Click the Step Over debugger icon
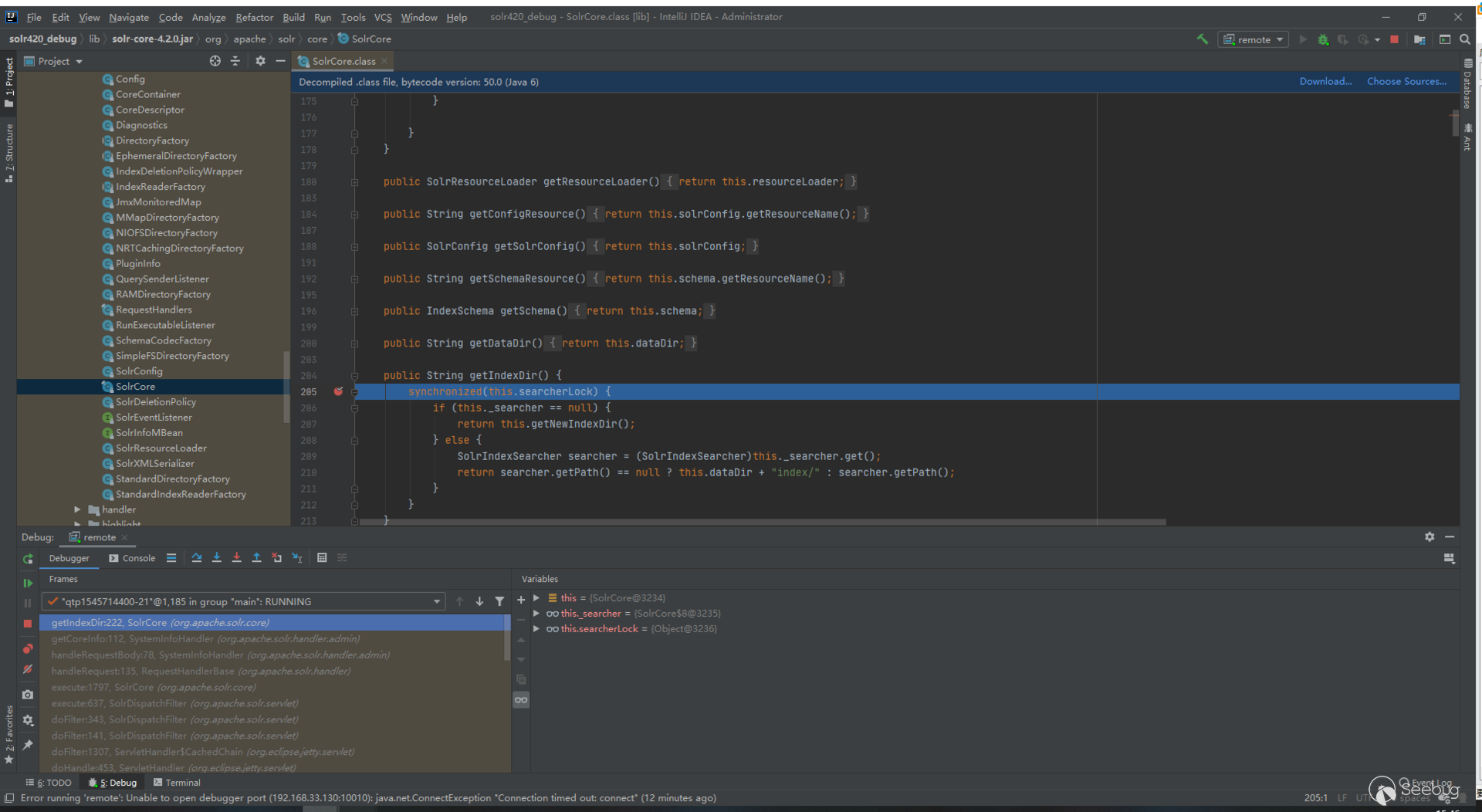The image size is (1482, 812). click(x=197, y=558)
